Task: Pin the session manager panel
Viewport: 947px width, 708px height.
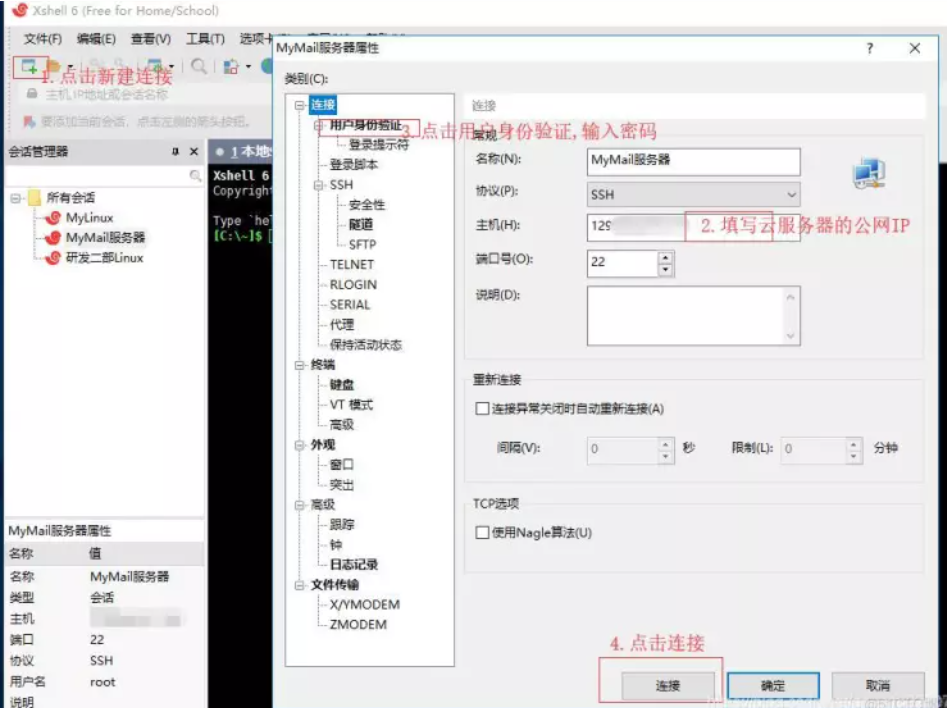Action: (175, 151)
